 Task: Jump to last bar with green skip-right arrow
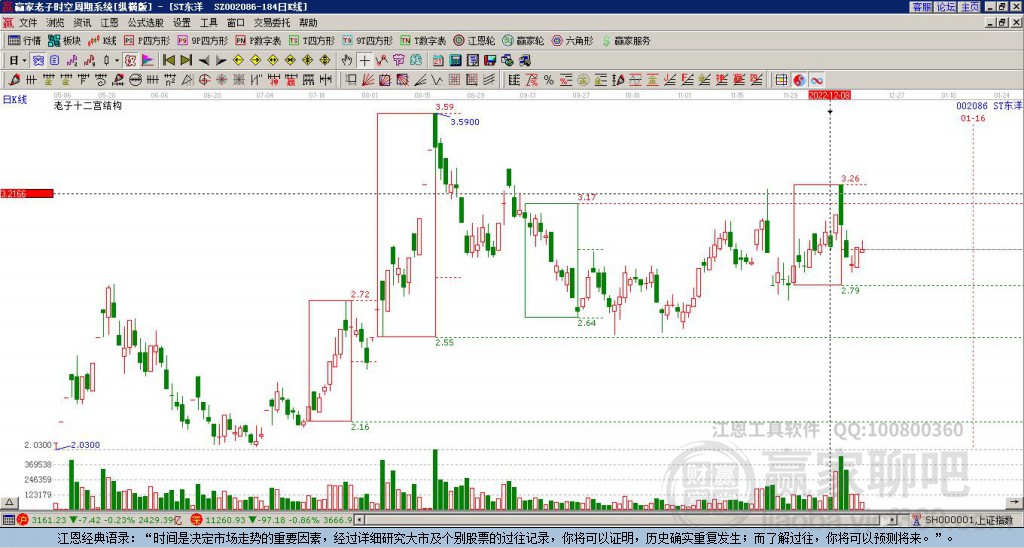coord(185,60)
